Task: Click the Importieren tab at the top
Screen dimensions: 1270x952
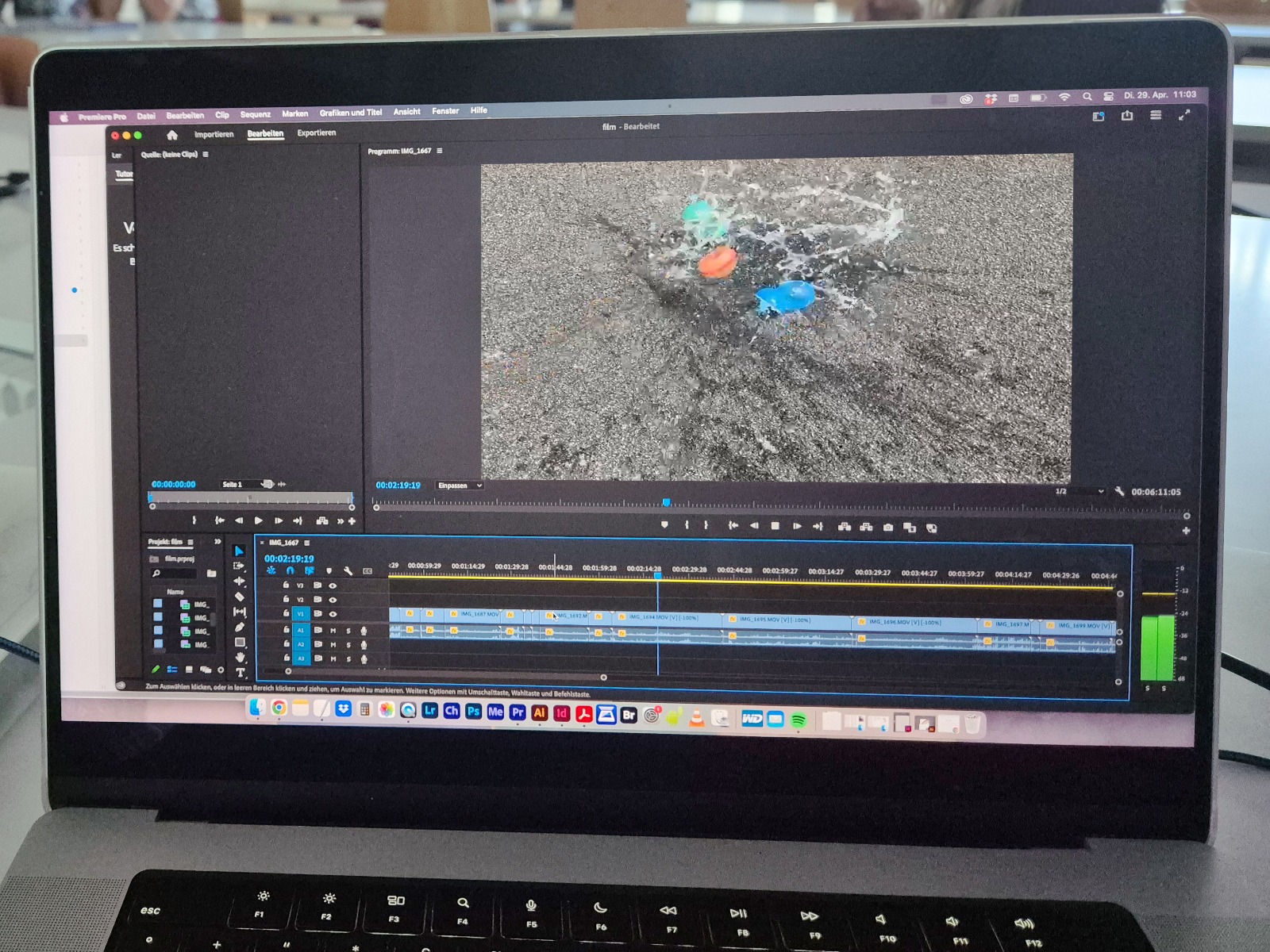Action: coord(214,134)
